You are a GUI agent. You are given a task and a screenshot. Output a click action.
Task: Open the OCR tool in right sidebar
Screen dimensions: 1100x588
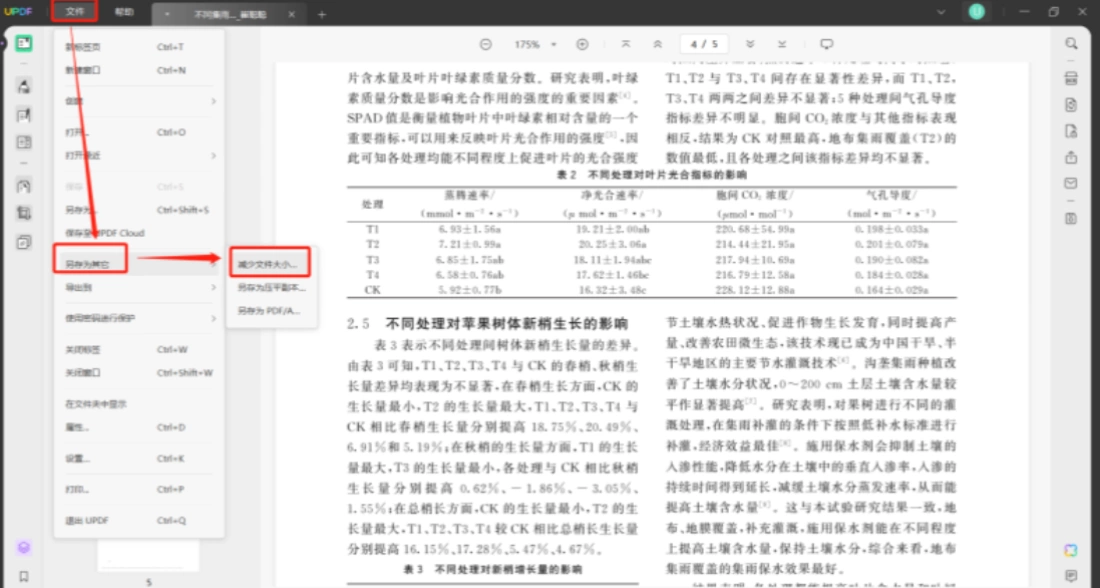[x=1071, y=78]
